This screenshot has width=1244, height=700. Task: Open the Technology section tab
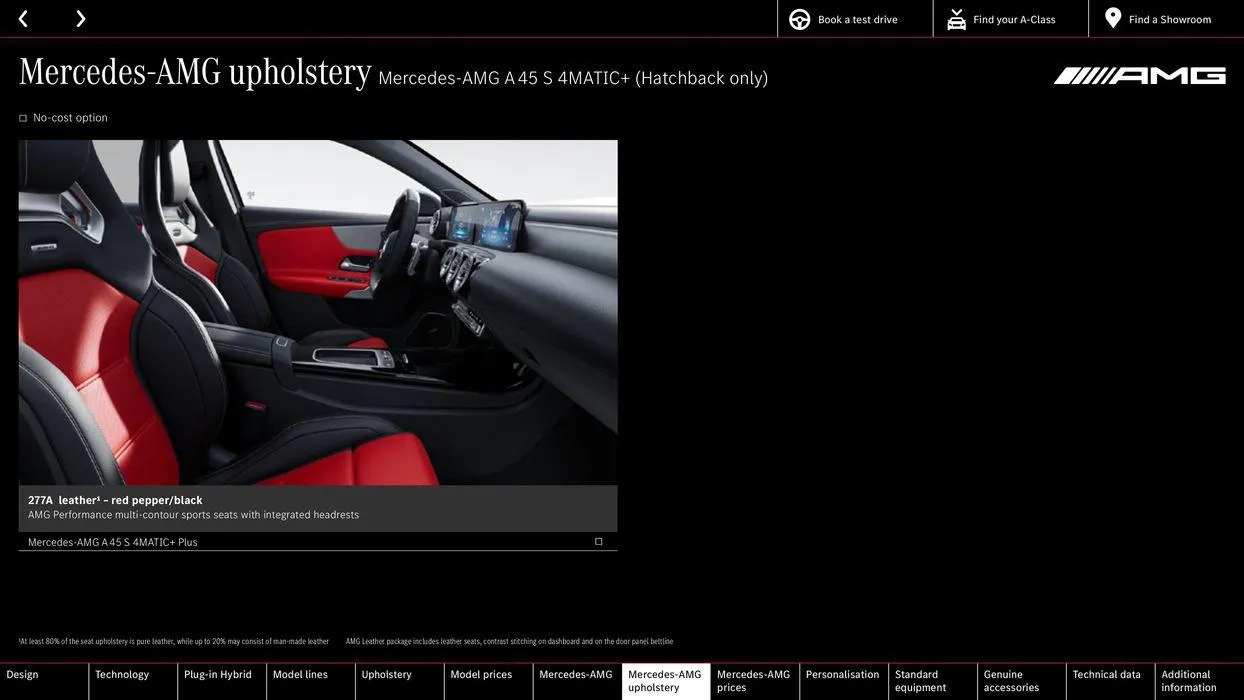[x=122, y=675]
